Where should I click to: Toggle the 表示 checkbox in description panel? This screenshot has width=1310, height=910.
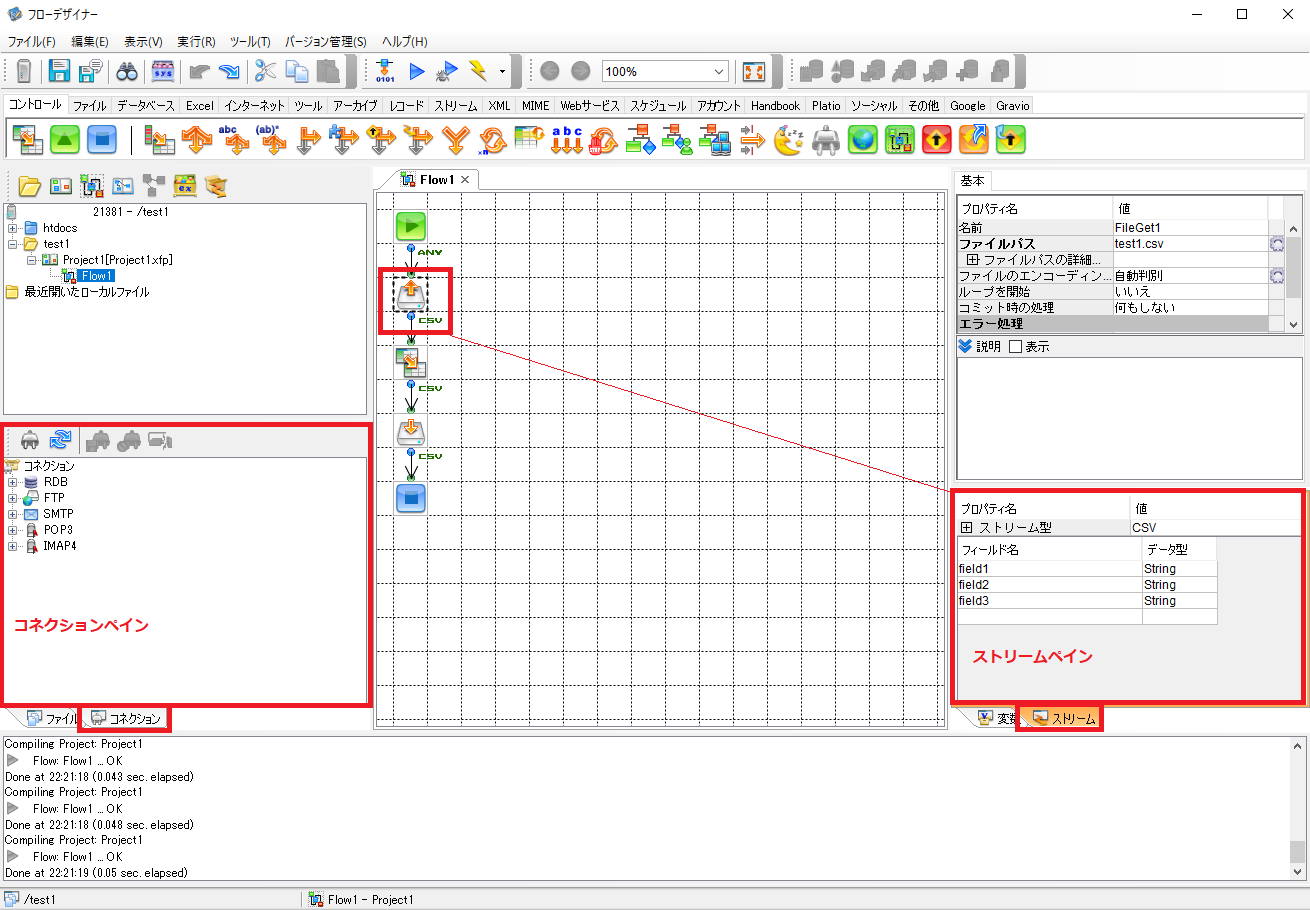[x=1016, y=347]
